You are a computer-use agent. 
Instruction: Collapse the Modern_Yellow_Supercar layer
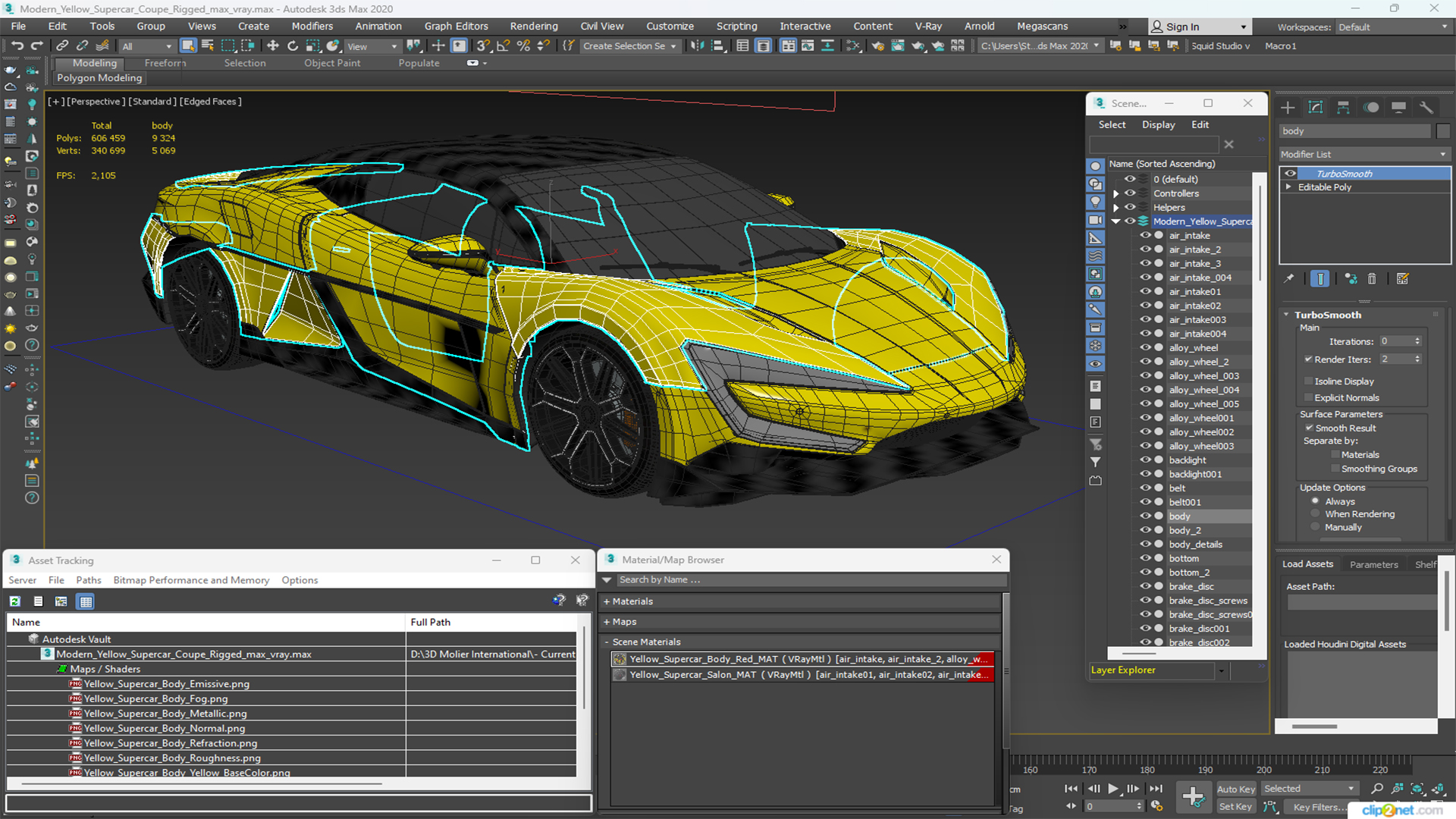tap(1116, 221)
